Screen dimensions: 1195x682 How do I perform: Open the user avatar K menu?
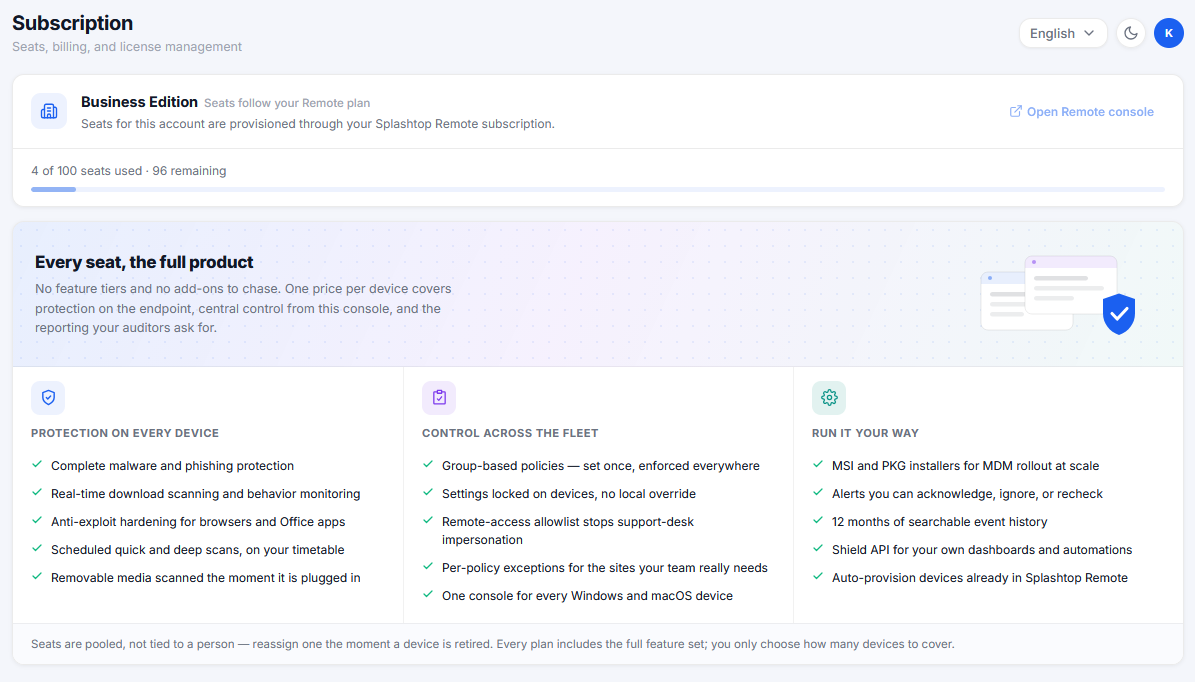pos(1168,34)
